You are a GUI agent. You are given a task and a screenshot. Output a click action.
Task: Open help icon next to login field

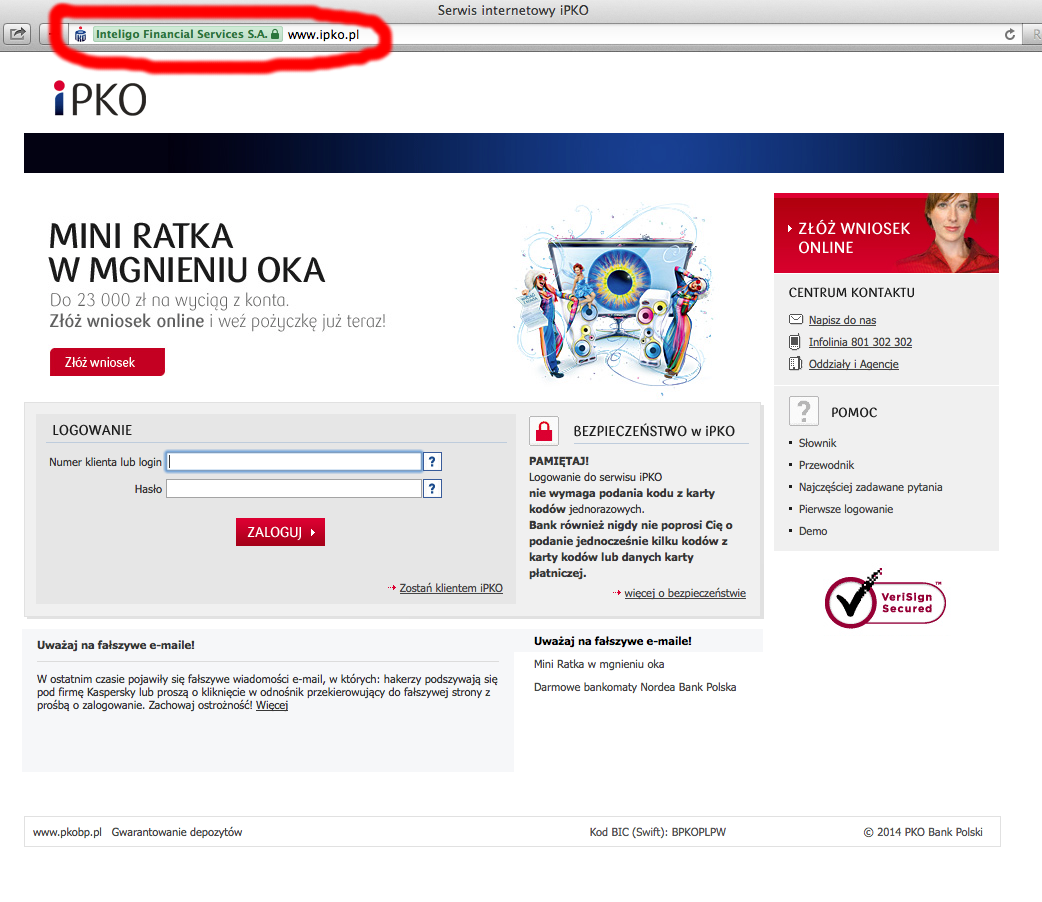432,461
